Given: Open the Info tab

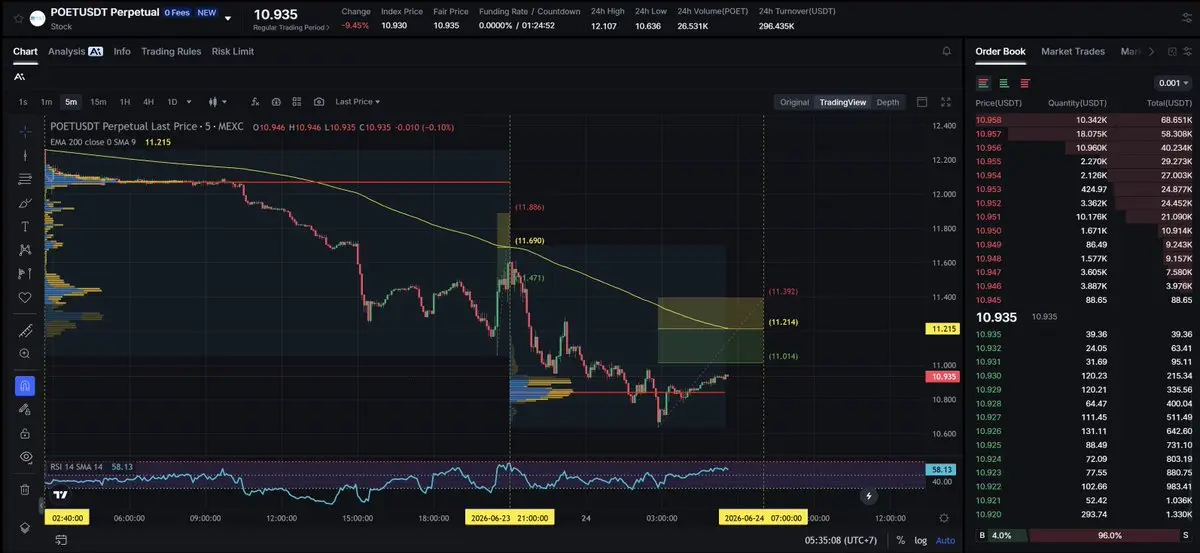Looking at the screenshot, I should click(122, 51).
